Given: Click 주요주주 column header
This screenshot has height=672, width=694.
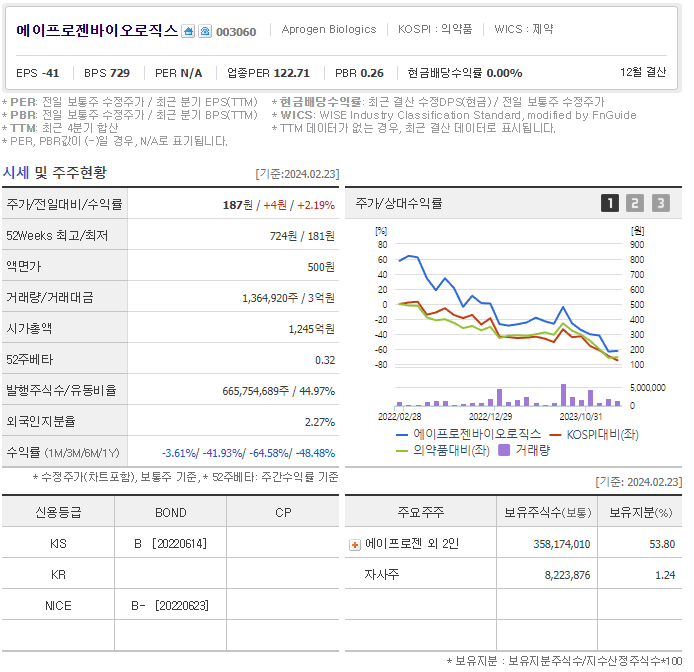Looking at the screenshot, I should (x=420, y=512).
